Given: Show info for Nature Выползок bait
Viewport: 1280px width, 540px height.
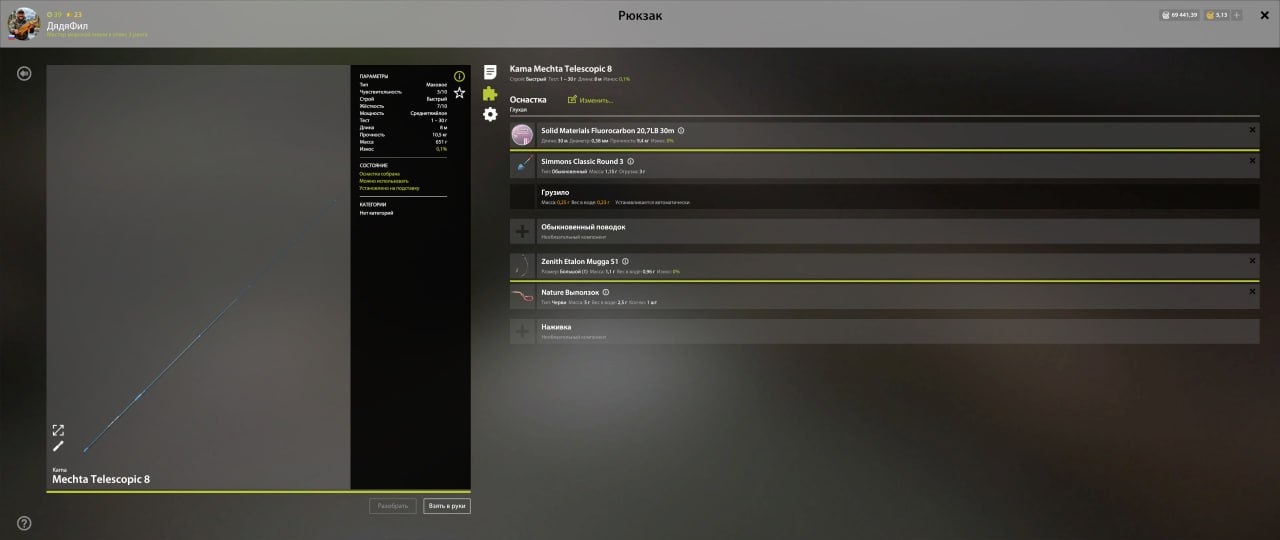Looking at the screenshot, I should tap(605, 292).
